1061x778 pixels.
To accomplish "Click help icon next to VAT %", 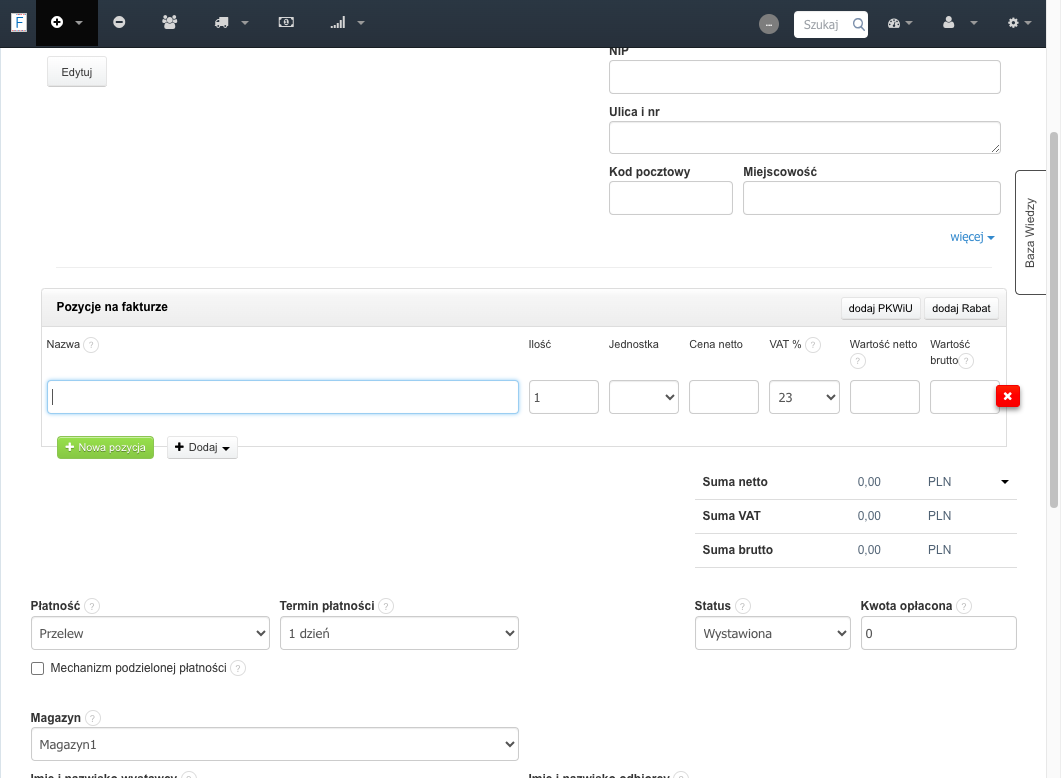I will click(x=813, y=345).
